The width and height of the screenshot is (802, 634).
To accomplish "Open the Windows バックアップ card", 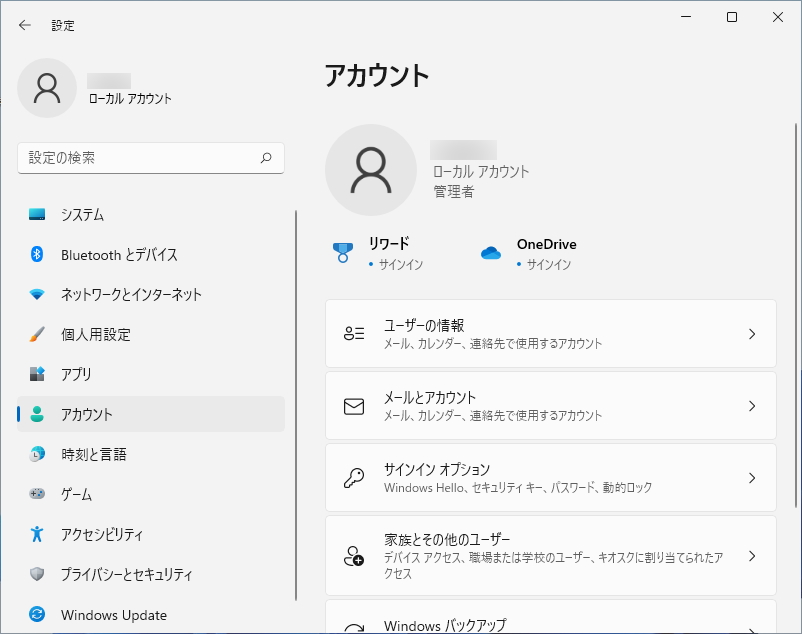I will coord(551,617).
